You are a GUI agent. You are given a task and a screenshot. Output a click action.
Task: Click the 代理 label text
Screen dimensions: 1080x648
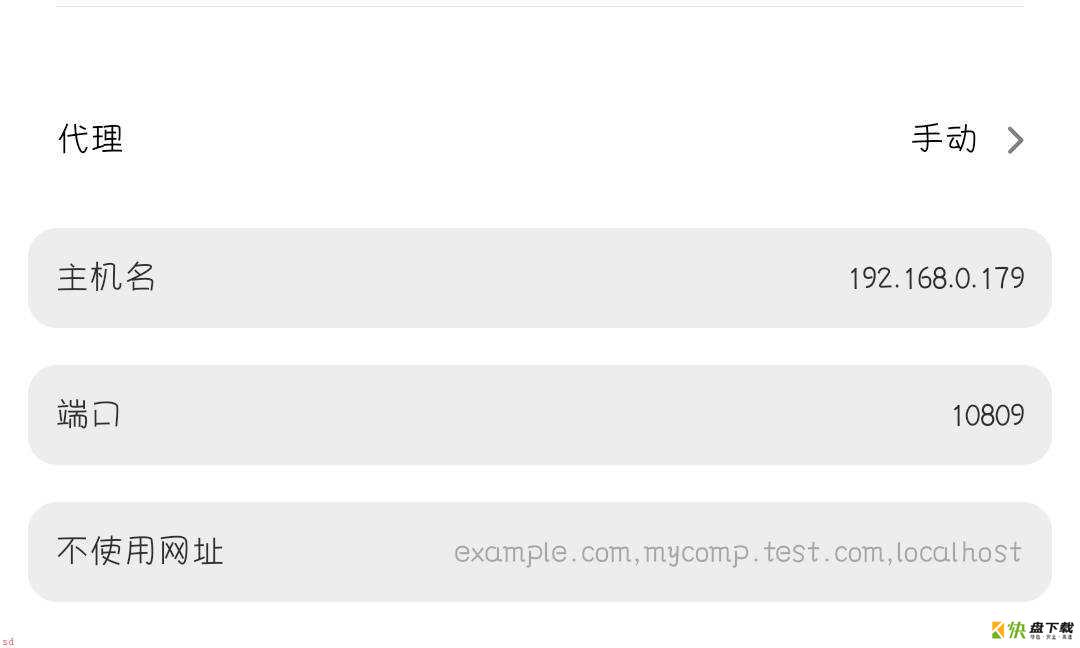[91, 139]
